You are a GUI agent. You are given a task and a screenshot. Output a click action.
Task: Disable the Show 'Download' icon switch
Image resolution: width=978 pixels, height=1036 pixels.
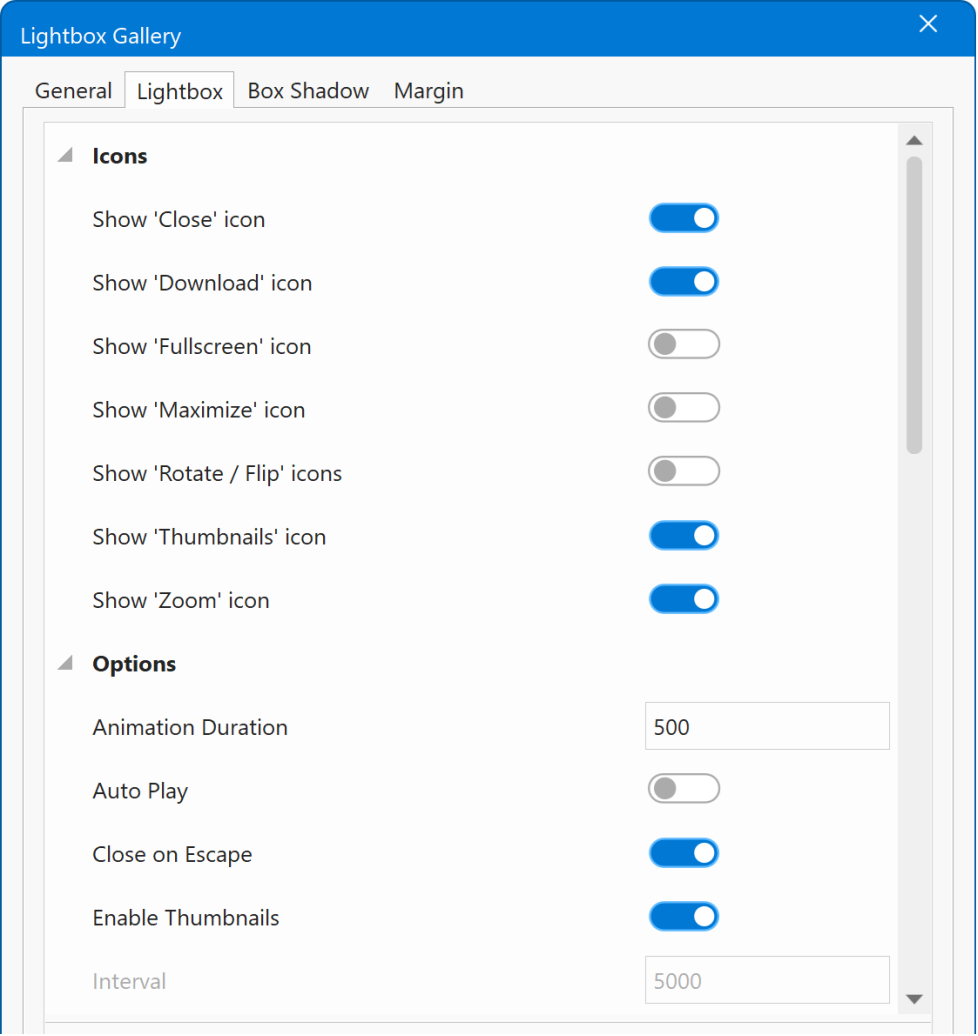tap(684, 282)
